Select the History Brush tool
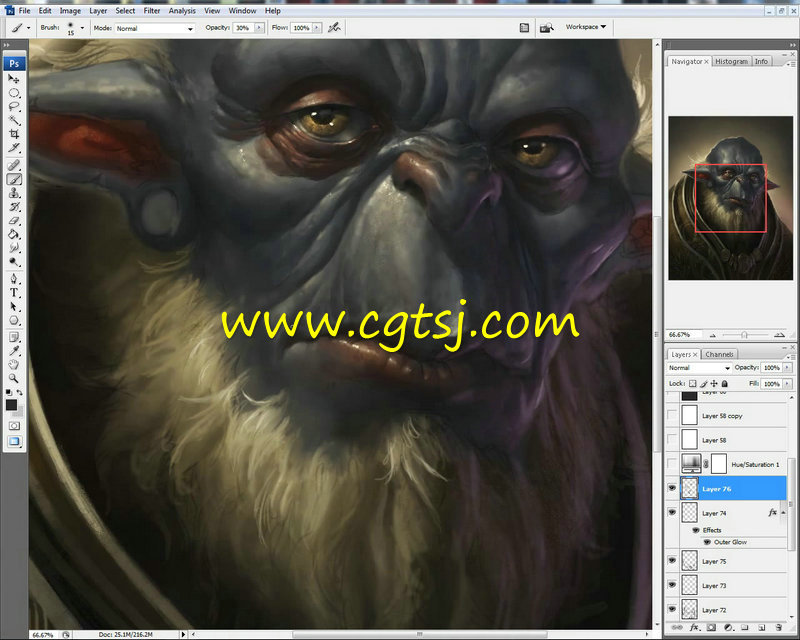Screen dimensions: 800x640 (x=14, y=207)
